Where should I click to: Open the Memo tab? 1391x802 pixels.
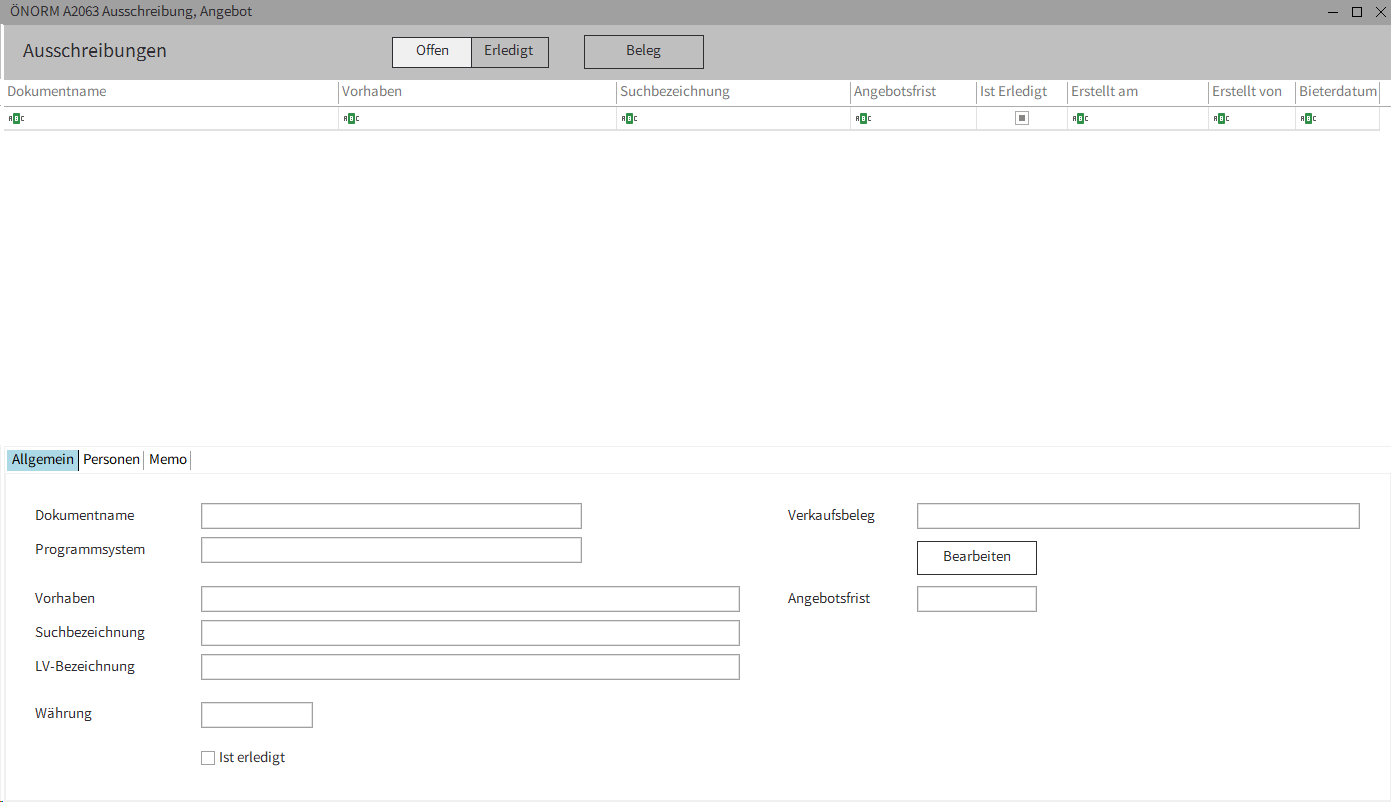168,460
